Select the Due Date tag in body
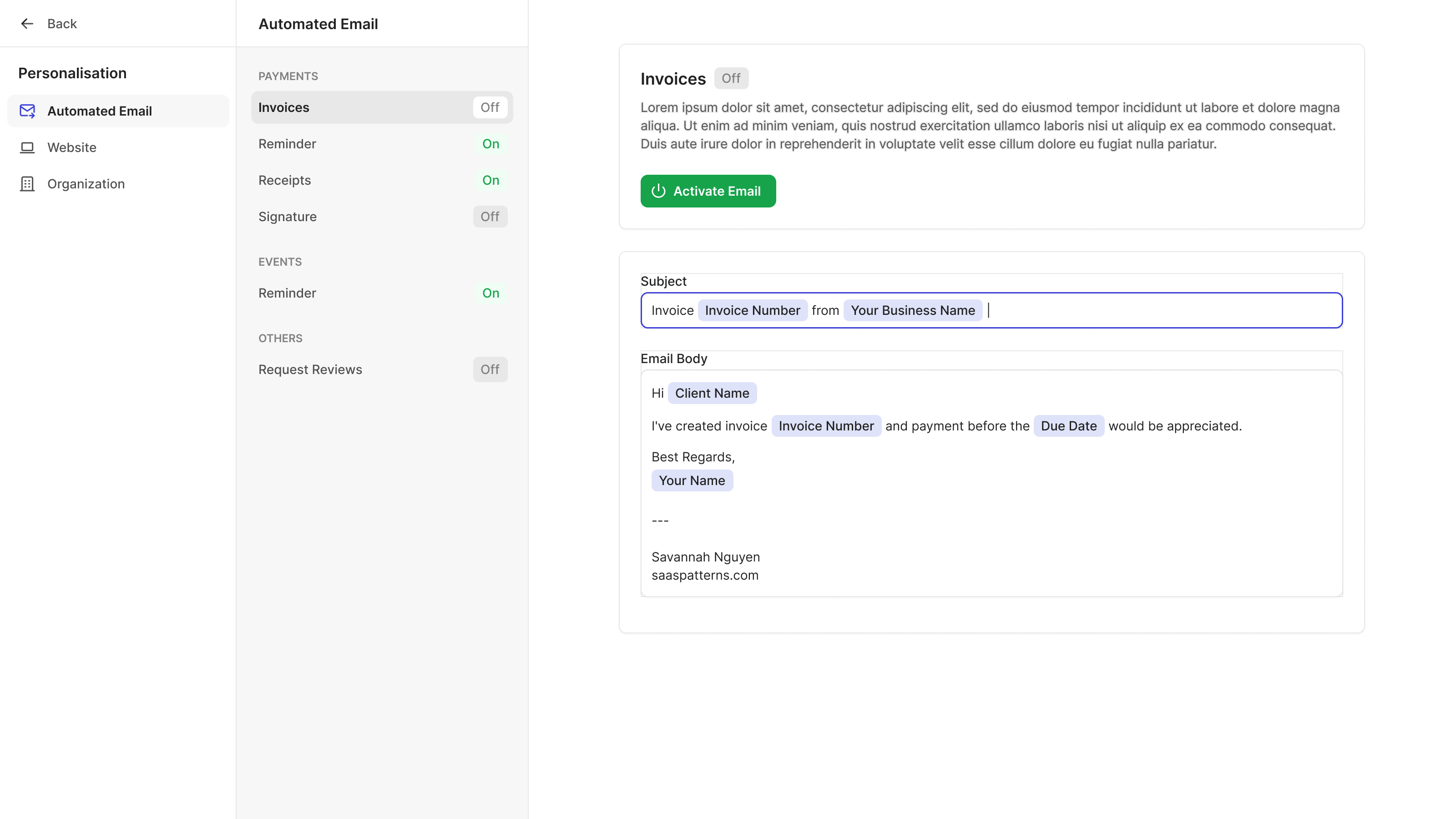This screenshot has width=1456, height=819. coord(1068,426)
